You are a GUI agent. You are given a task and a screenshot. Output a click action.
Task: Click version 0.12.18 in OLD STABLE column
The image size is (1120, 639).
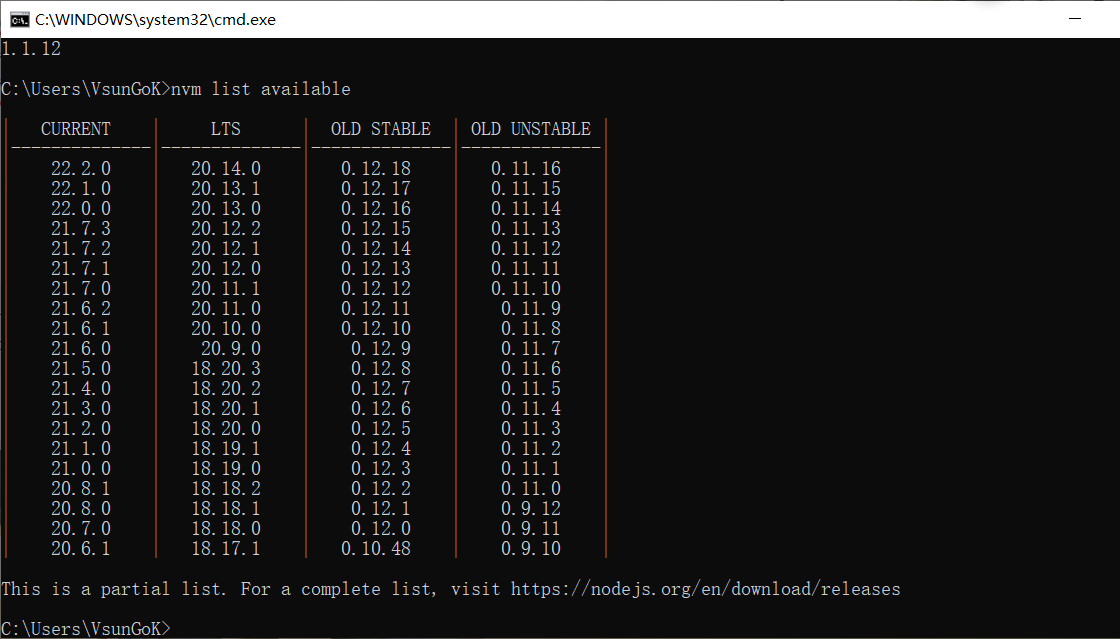377,168
